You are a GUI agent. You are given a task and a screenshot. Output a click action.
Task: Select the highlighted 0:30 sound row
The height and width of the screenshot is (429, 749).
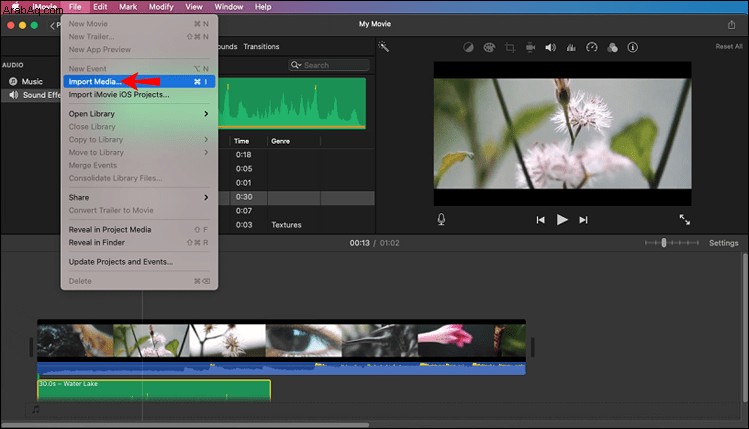click(296, 197)
